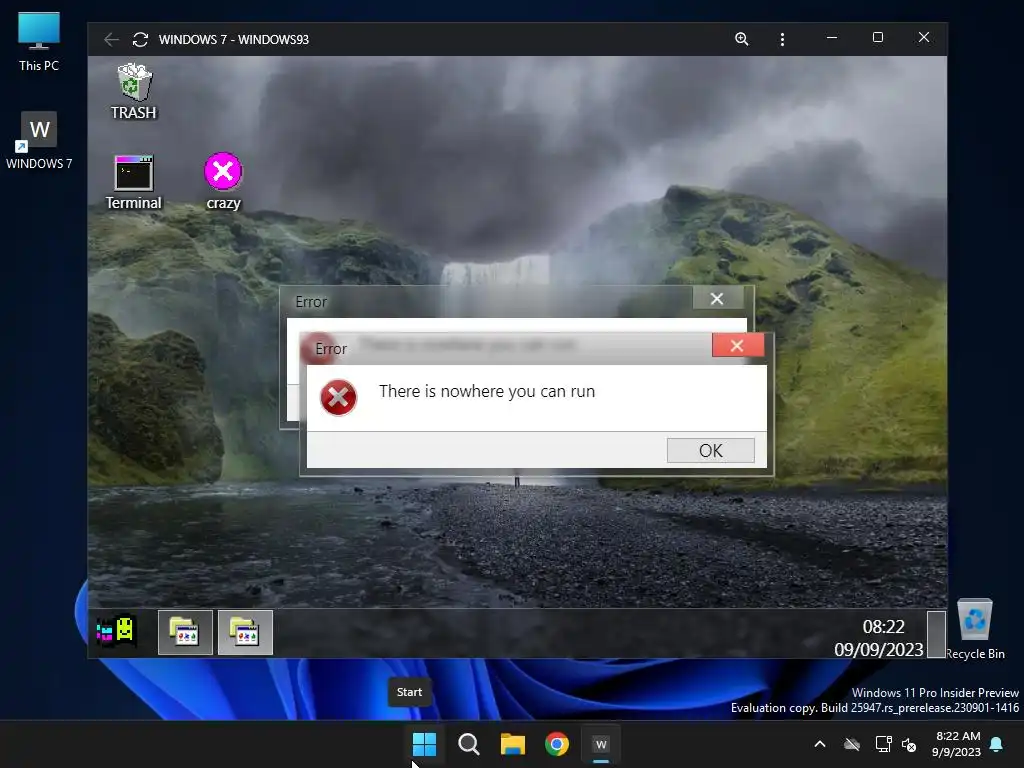Open taskbar Search
The height and width of the screenshot is (768, 1024).
coord(468,744)
